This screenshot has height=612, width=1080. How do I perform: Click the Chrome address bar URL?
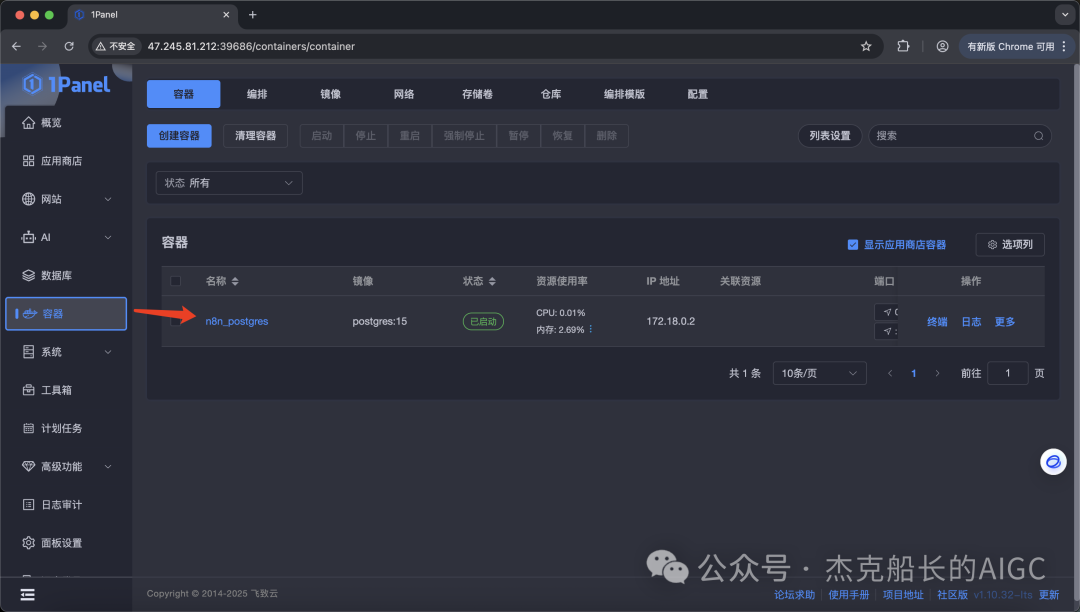point(251,46)
